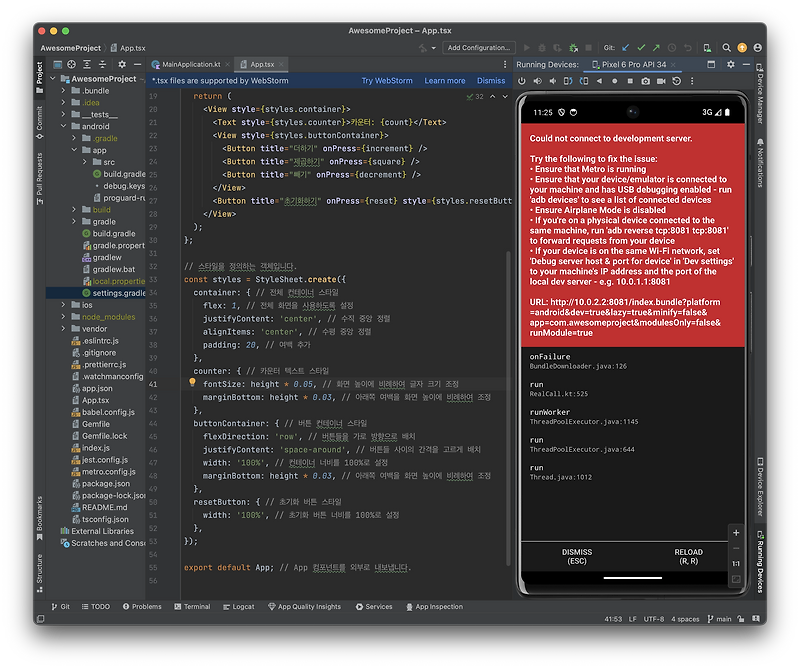Toggle tool window bars icon in status bar

pyautogui.click(x=41, y=619)
